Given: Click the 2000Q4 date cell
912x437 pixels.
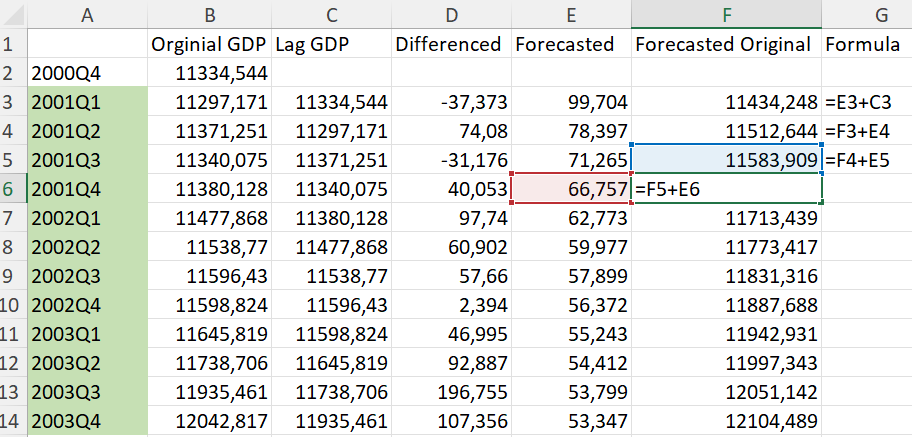Looking at the screenshot, I should [87, 73].
